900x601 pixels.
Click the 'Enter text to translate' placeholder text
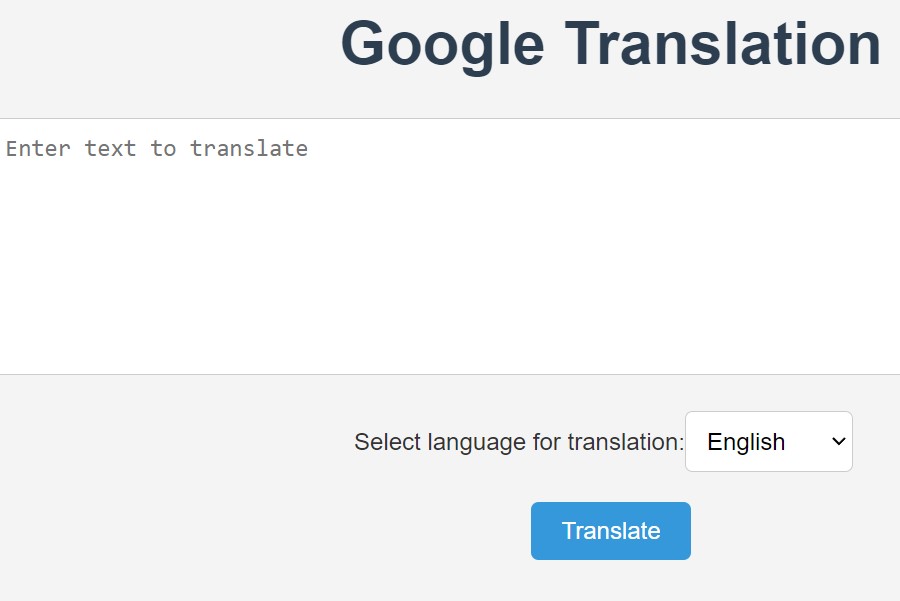pos(157,149)
